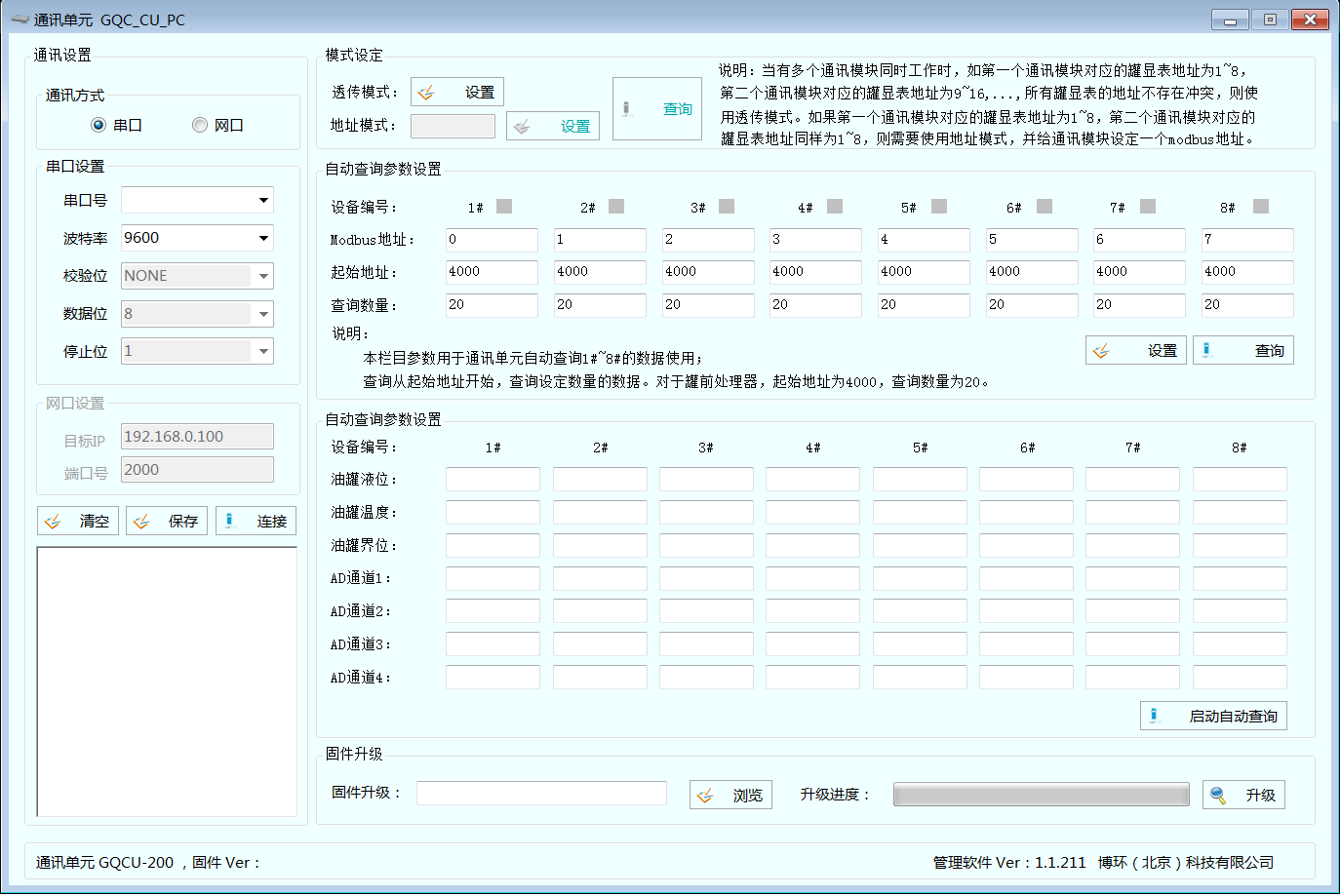
Task: Click status text 通讯单元 GQCU-200
Action: click(x=104, y=863)
